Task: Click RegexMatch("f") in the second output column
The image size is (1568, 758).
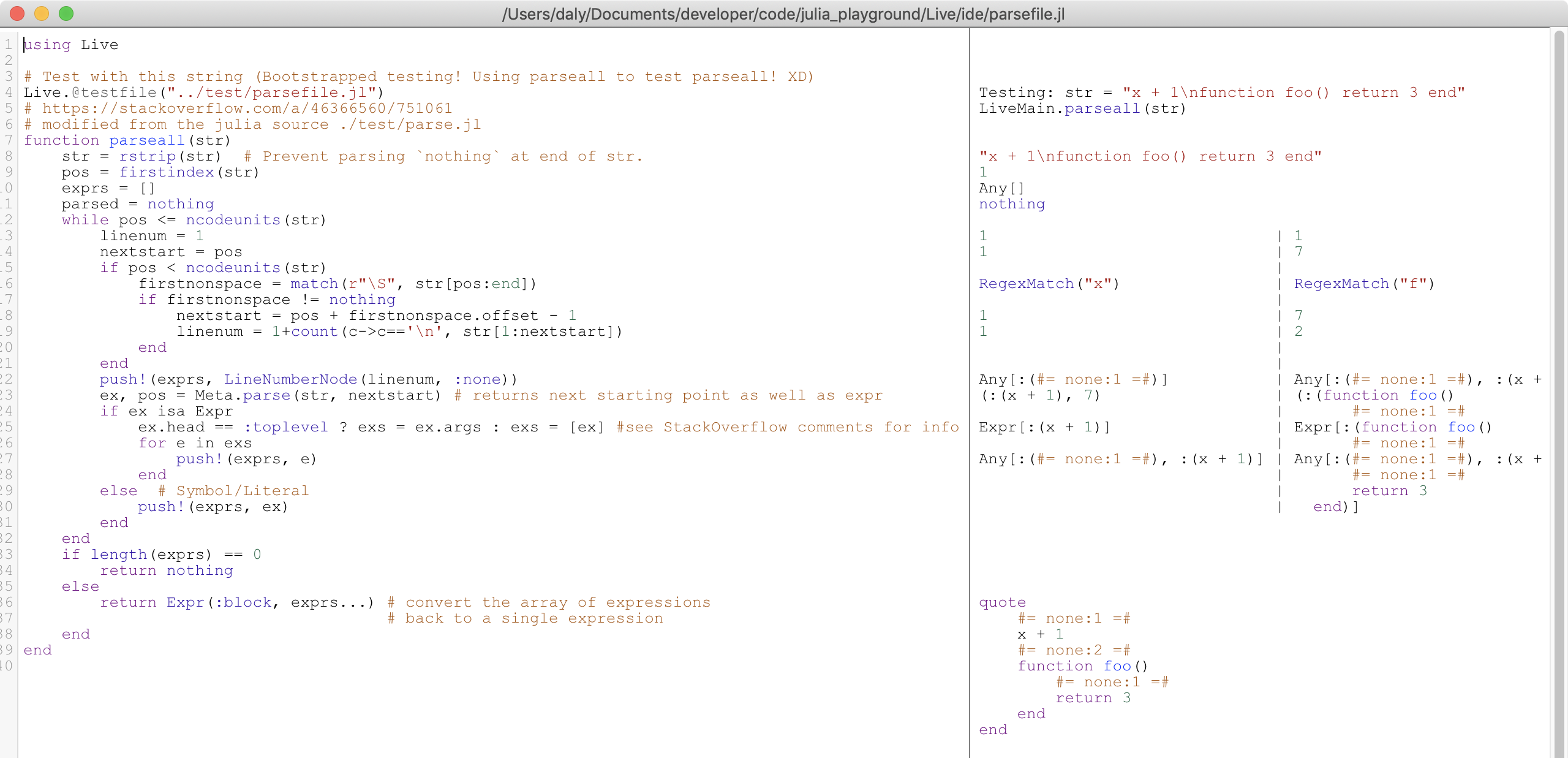Action: pyautogui.click(x=1364, y=284)
